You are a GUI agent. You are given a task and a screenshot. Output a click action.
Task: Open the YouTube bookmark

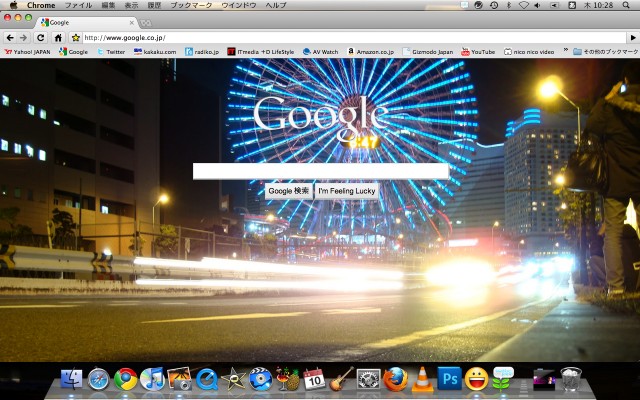pyautogui.click(x=478, y=52)
